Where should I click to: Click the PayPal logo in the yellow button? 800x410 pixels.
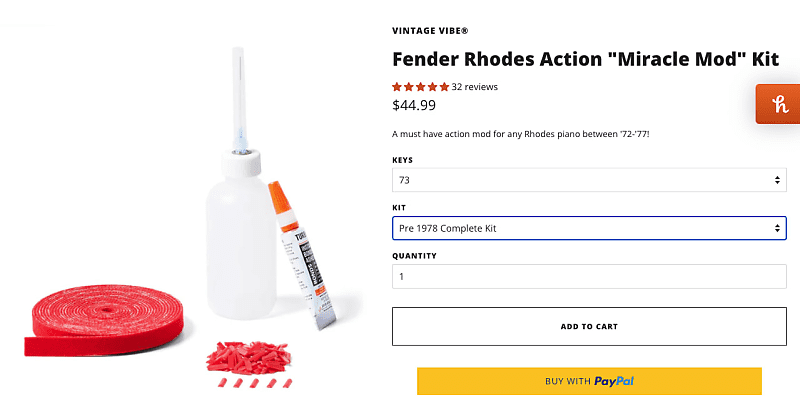(614, 381)
